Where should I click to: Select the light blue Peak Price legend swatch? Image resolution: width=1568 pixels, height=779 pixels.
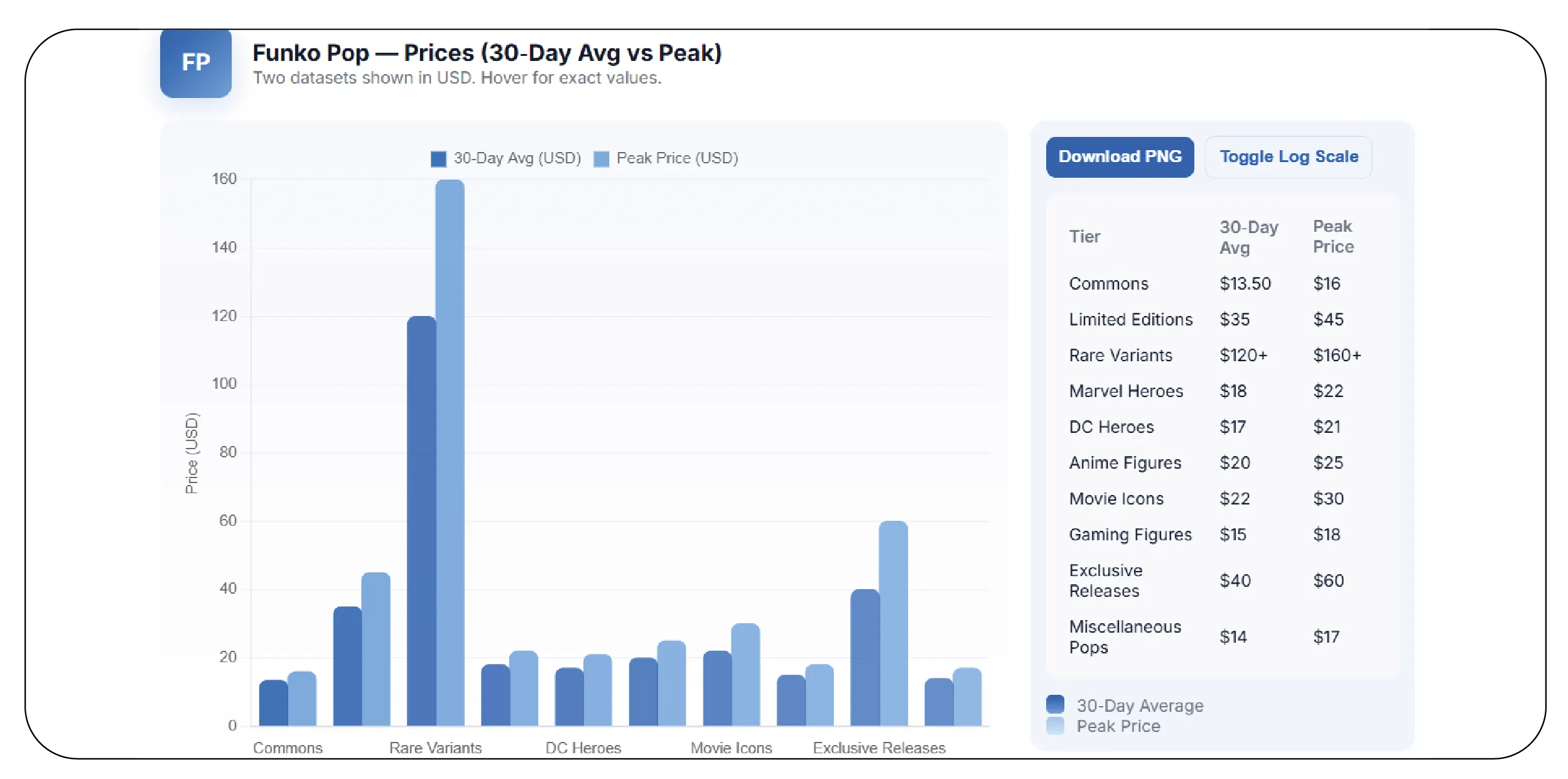[1055, 726]
